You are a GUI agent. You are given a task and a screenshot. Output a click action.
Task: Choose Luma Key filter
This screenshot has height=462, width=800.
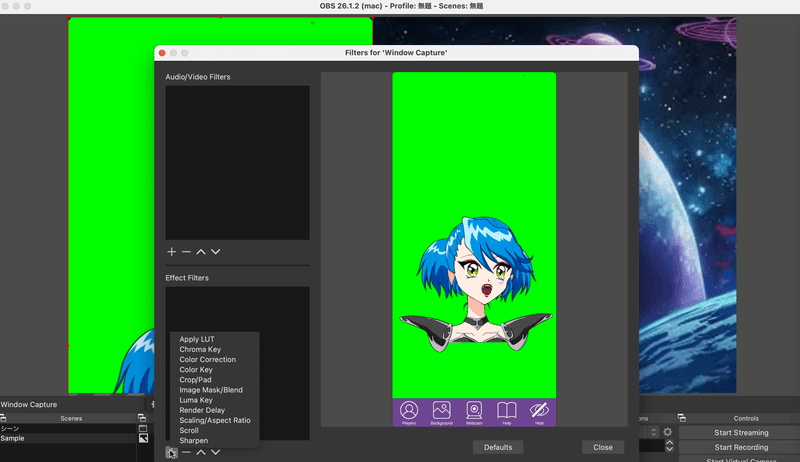click(x=196, y=400)
